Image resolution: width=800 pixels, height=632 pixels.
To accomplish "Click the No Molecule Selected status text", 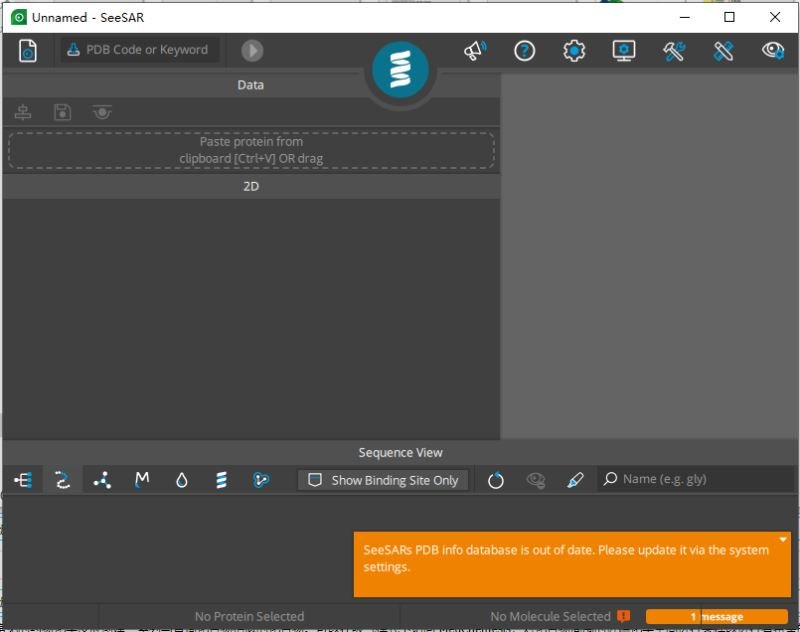I will pyautogui.click(x=550, y=616).
